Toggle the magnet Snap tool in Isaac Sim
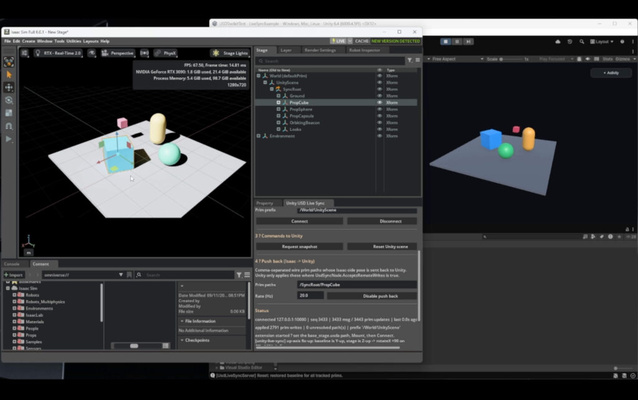The image size is (638, 400). click(9, 126)
